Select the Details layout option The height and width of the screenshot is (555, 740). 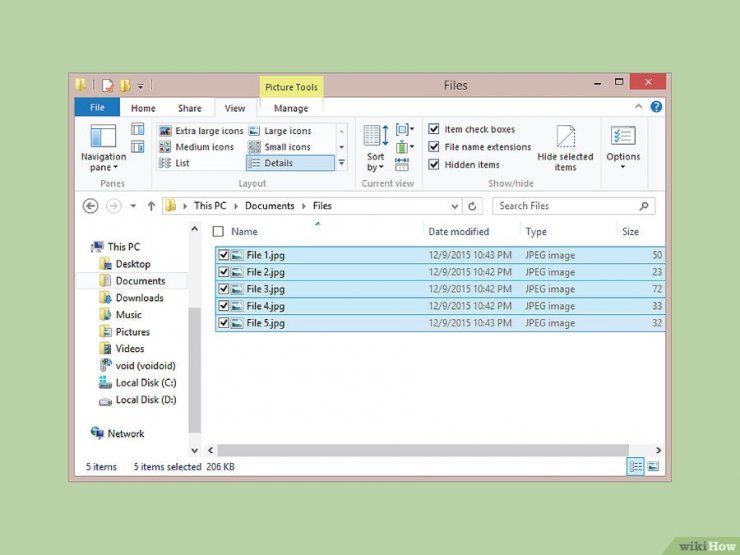[290, 163]
